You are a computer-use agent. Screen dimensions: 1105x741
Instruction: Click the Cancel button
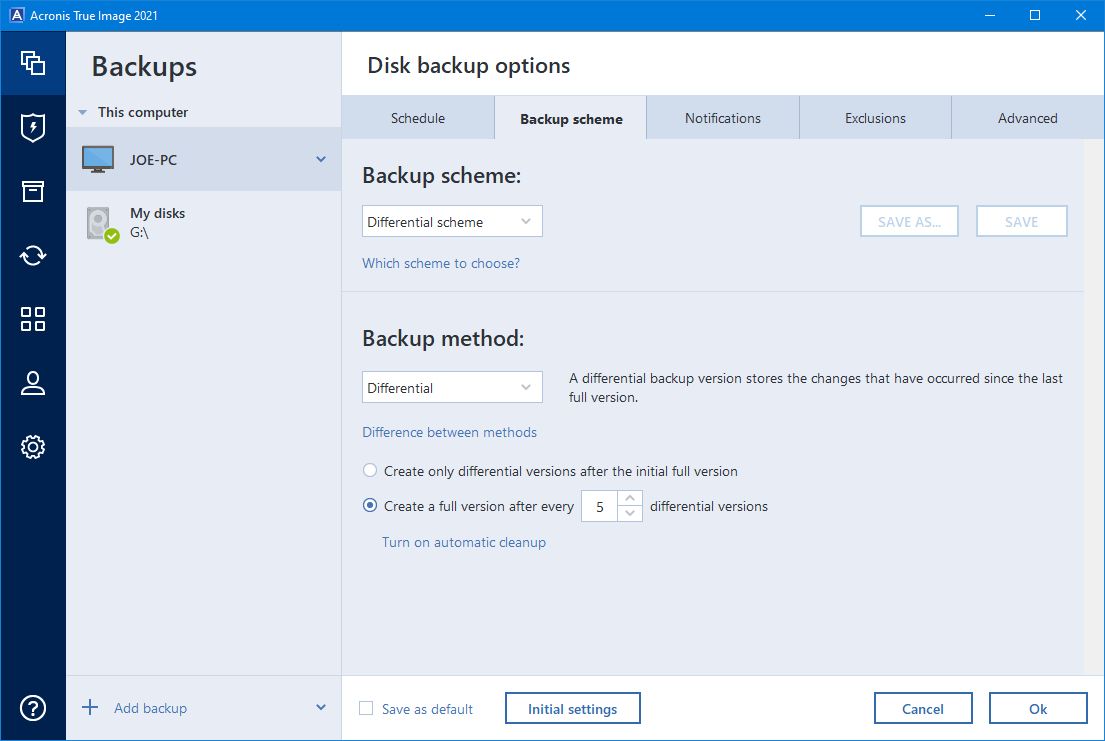pyautogui.click(x=922, y=709)
